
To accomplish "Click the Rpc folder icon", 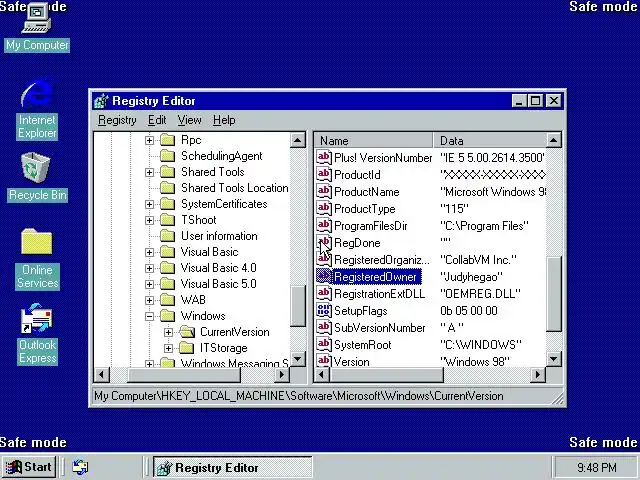I will point(167,140).
